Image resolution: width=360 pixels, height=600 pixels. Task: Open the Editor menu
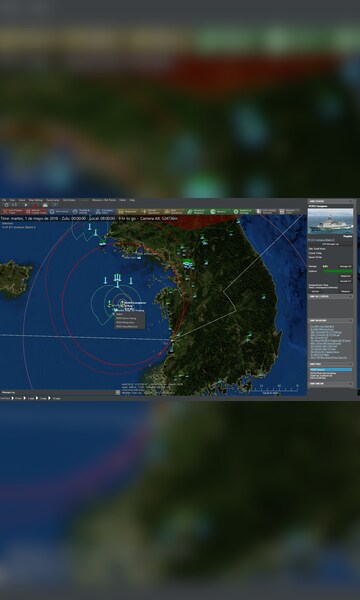122,200
